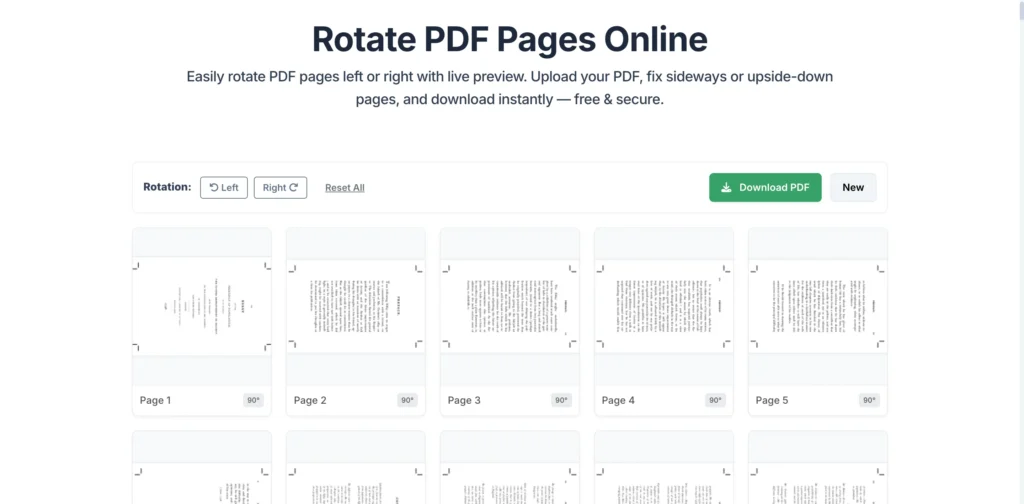Click the Page 5 label
Screen dimensions: 1024x504
coord(772,400)
